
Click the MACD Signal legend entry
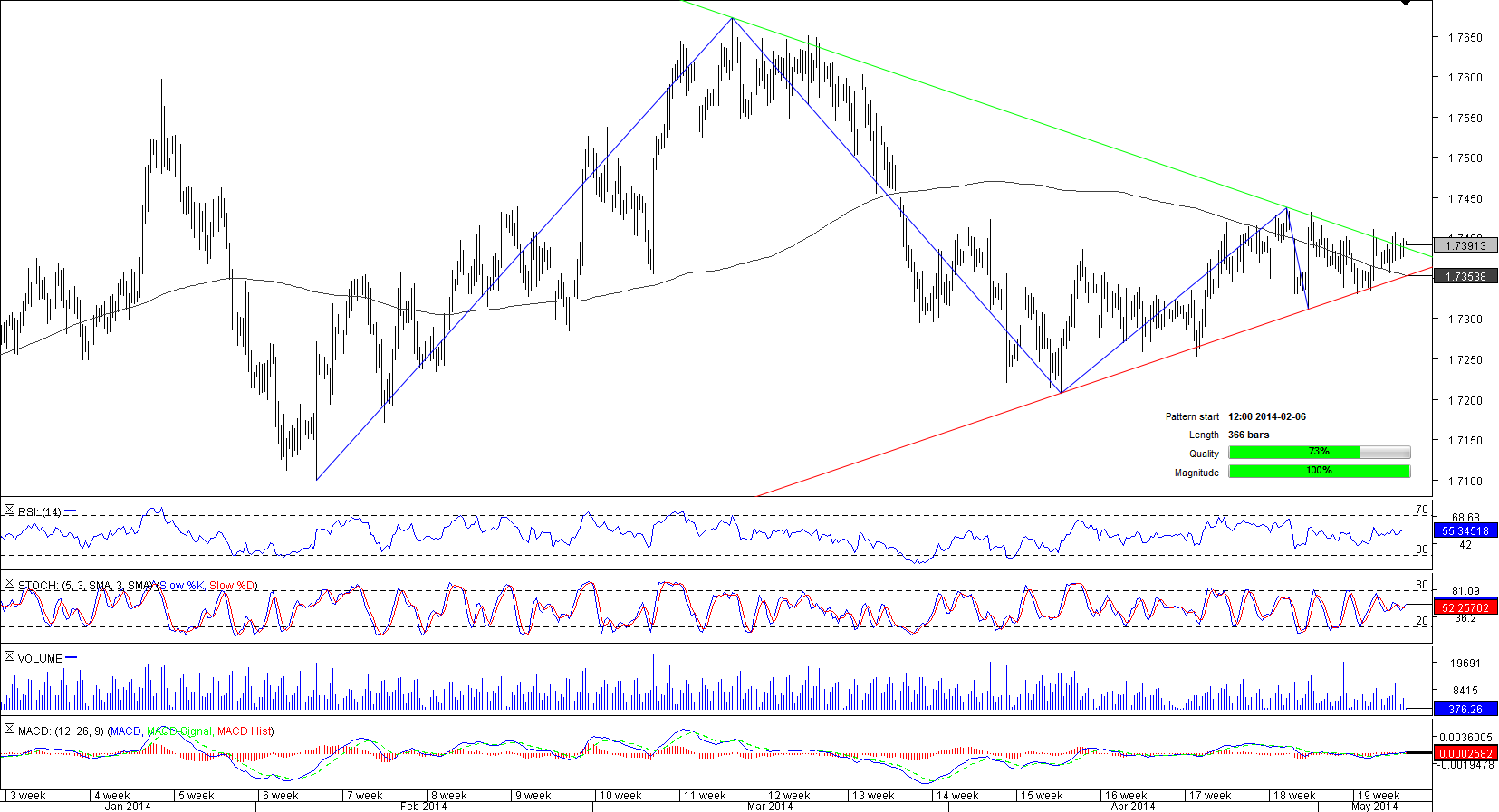coord(179,731)
